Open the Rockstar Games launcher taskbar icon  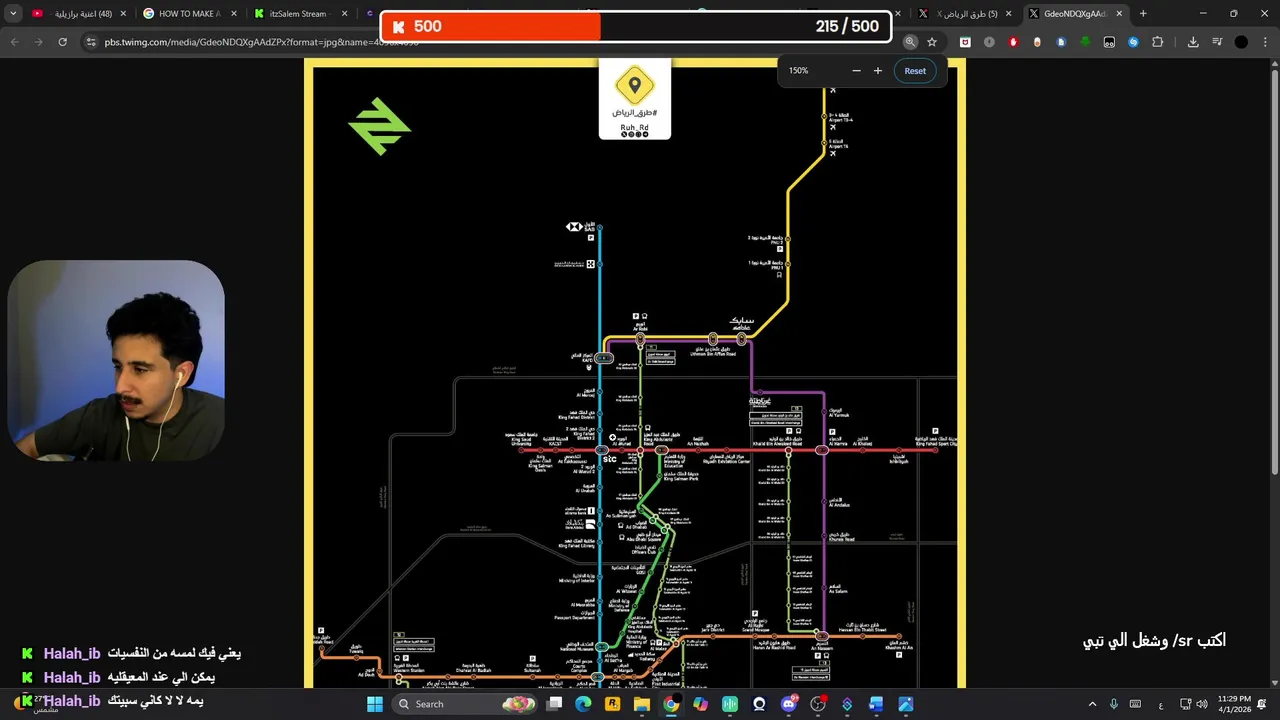(x=613, y=704)
